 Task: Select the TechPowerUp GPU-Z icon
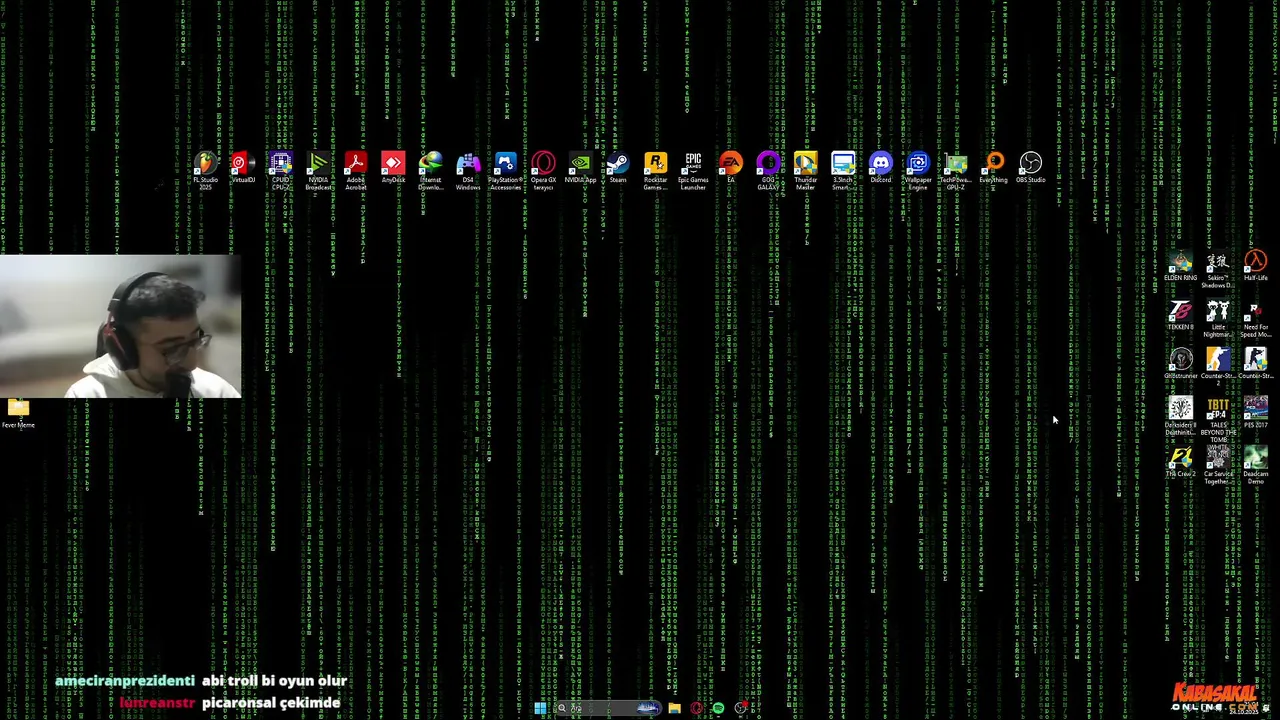coord(956,171)
